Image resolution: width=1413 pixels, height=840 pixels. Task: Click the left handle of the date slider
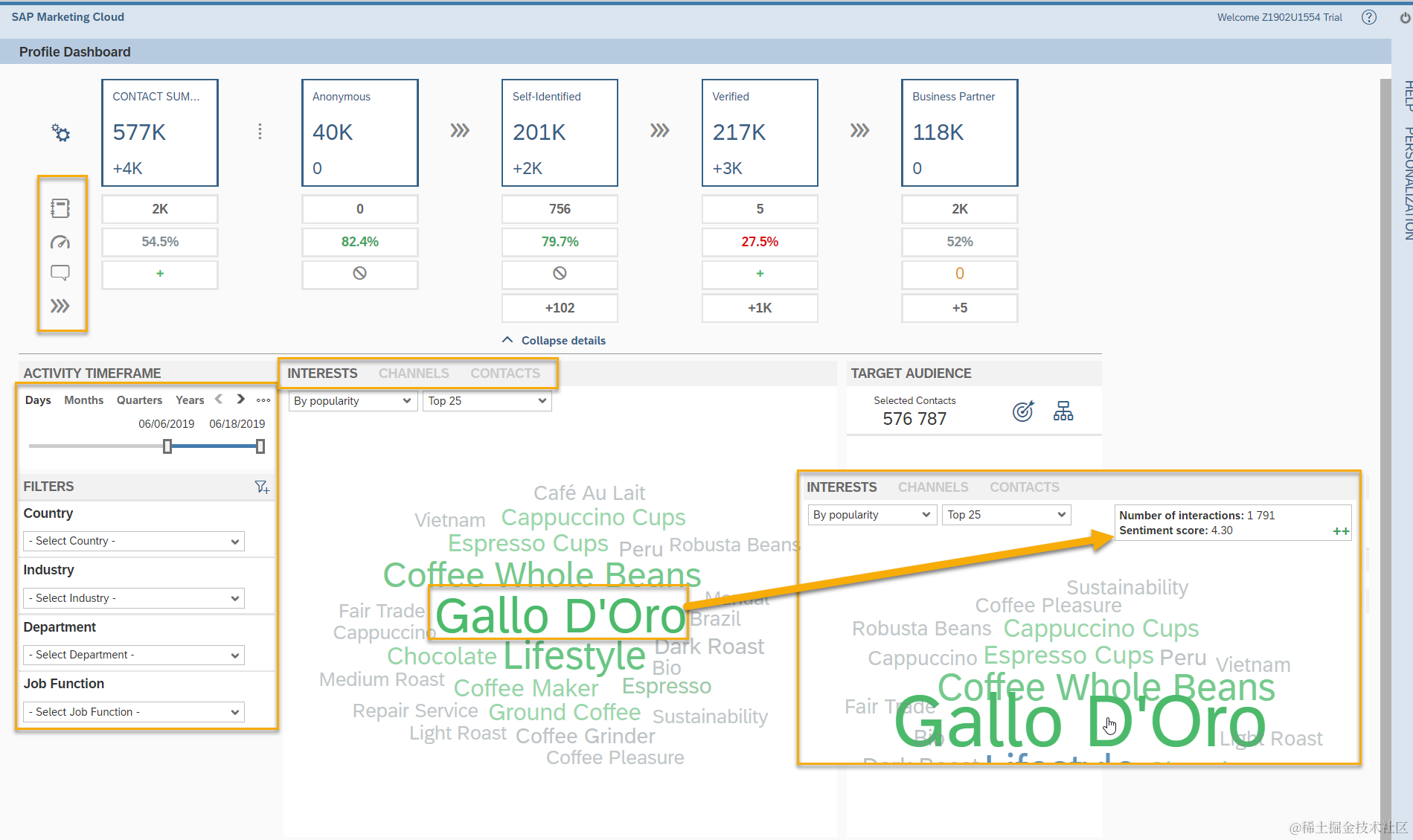tap(167, 446)
